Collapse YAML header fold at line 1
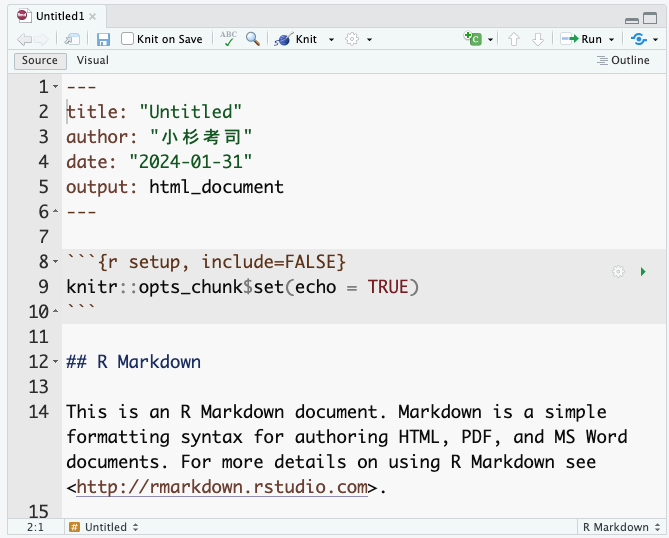Image resolution: width=669 pixels, height=538 pixels. point(55,87)
